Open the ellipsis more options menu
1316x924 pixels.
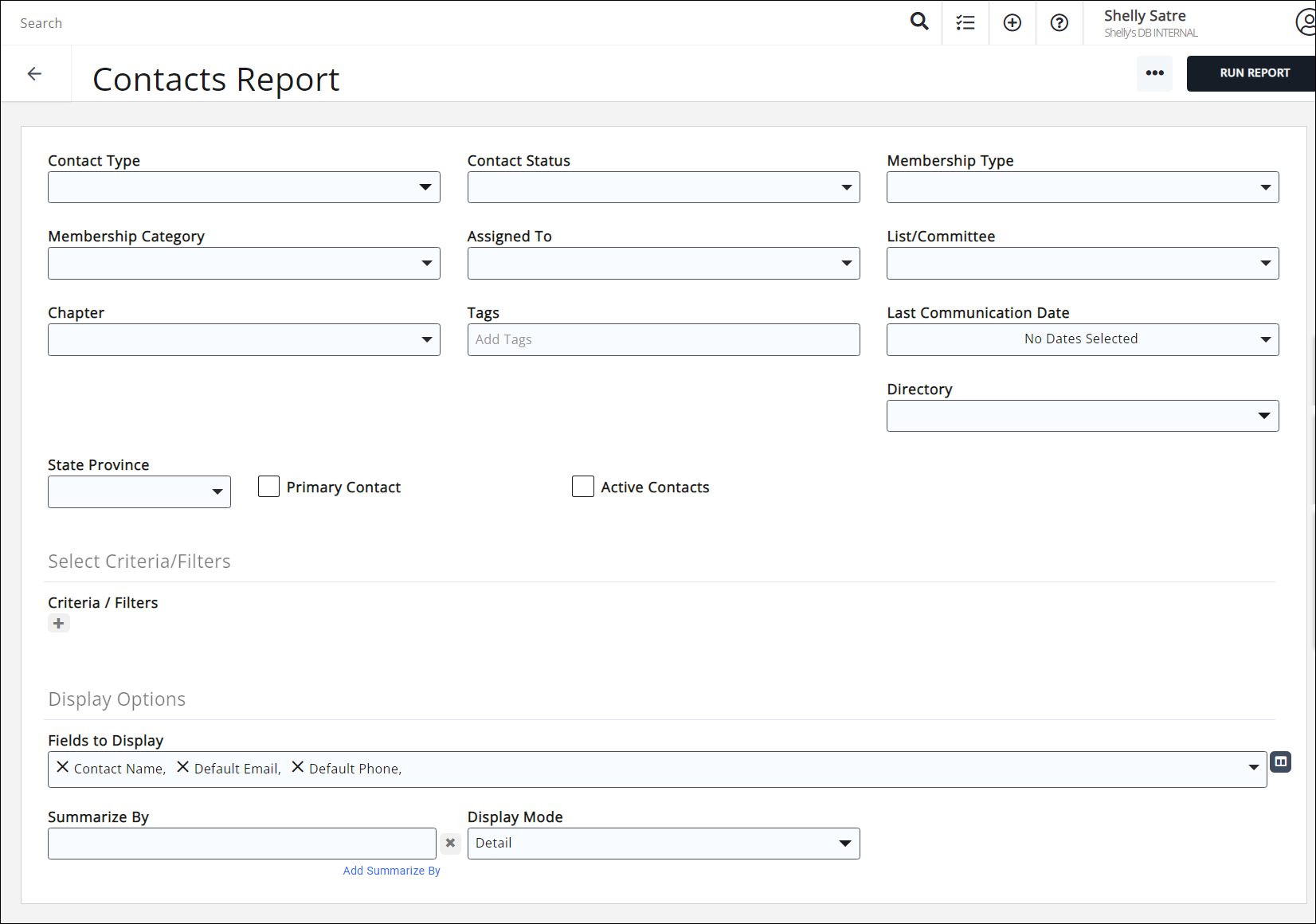click(x=1154, y=73)
